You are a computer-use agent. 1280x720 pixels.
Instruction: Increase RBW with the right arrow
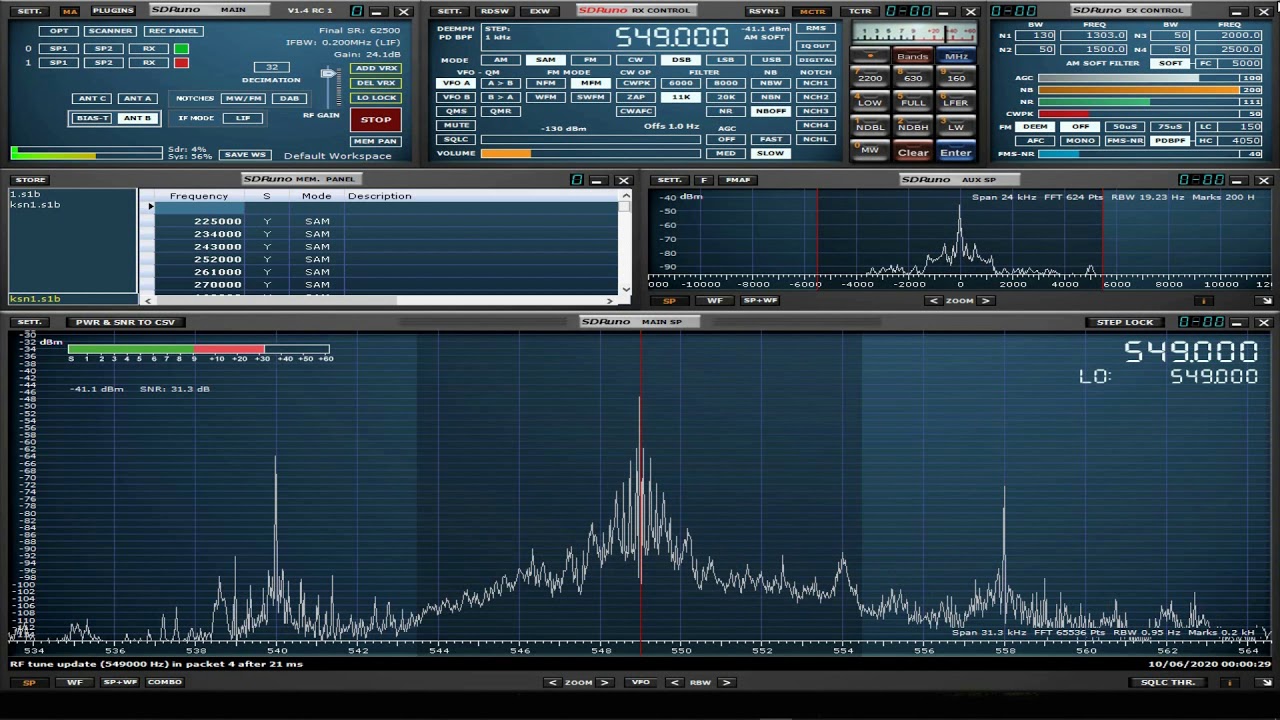tap(726, 682)
